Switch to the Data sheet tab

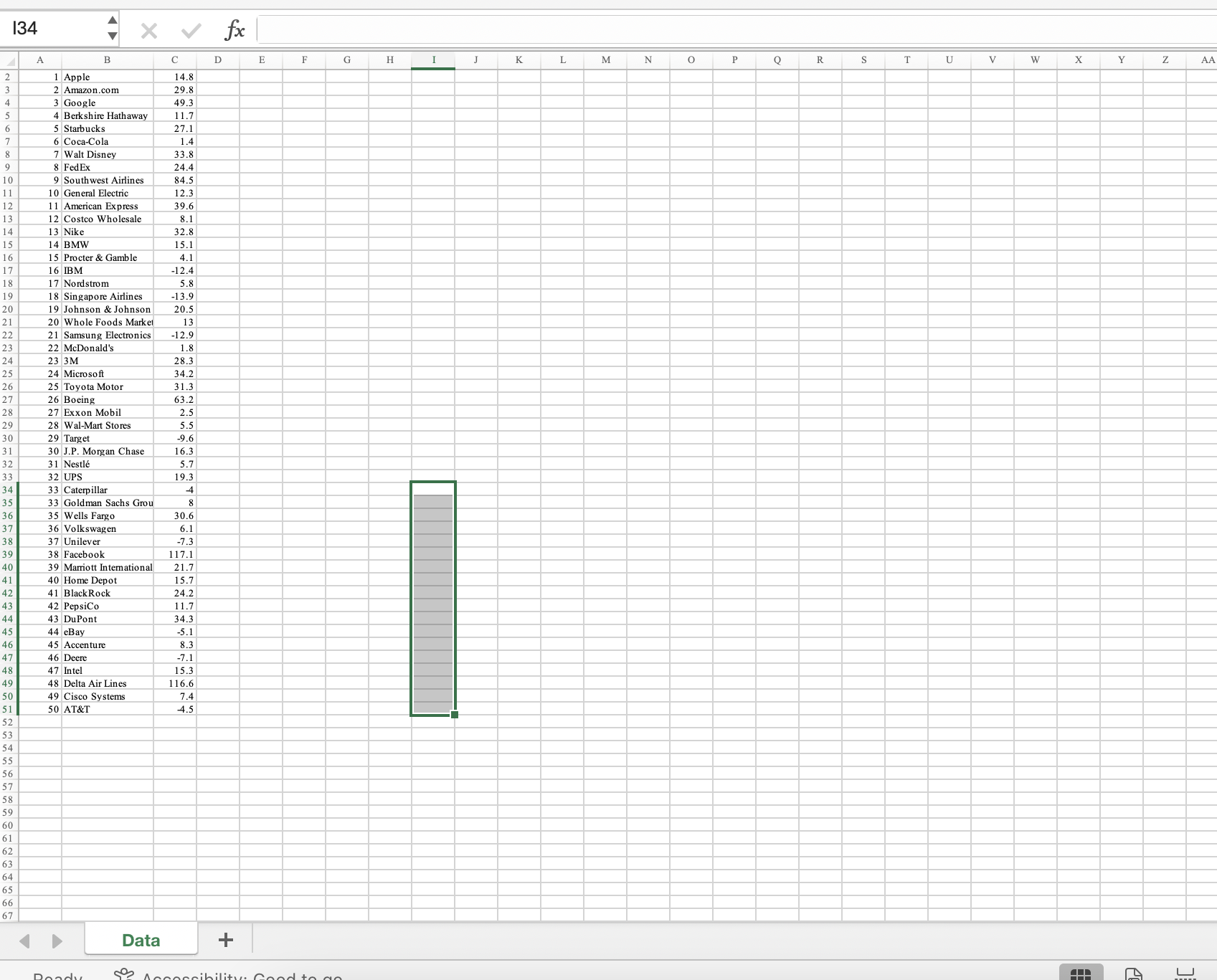[141, 940]
